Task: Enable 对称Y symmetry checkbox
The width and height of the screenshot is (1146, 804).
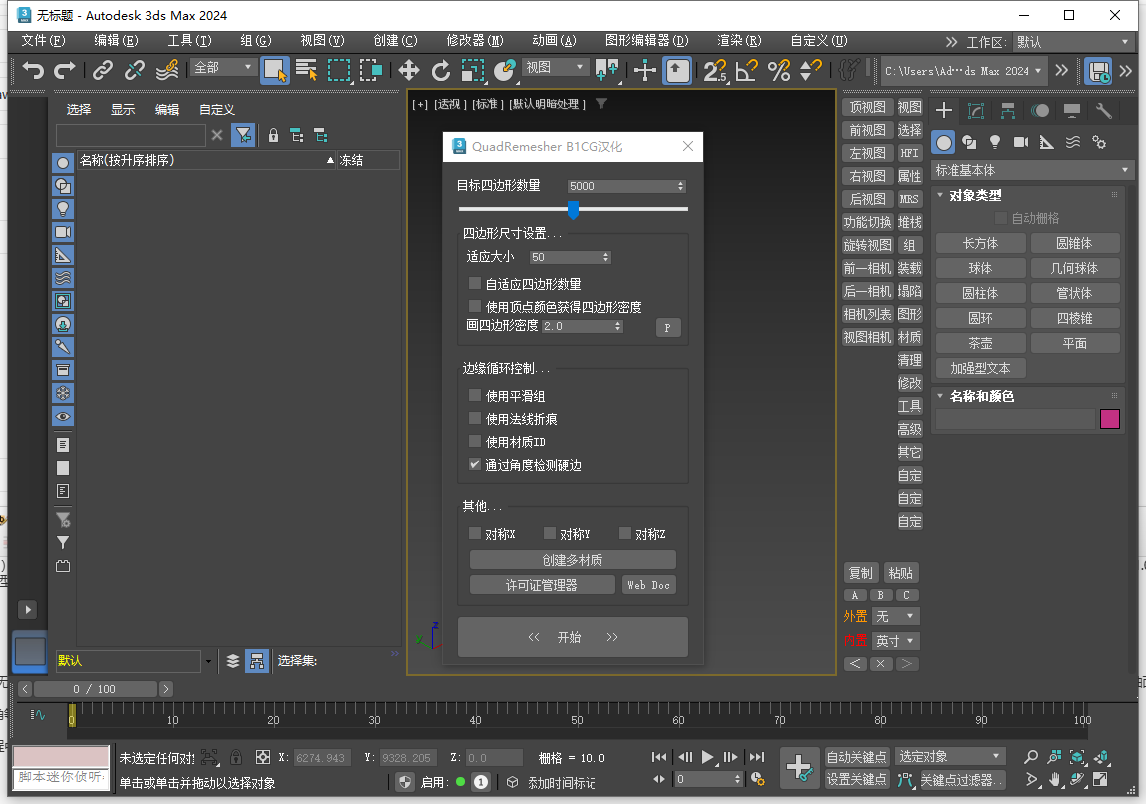Action: point(550,534)
